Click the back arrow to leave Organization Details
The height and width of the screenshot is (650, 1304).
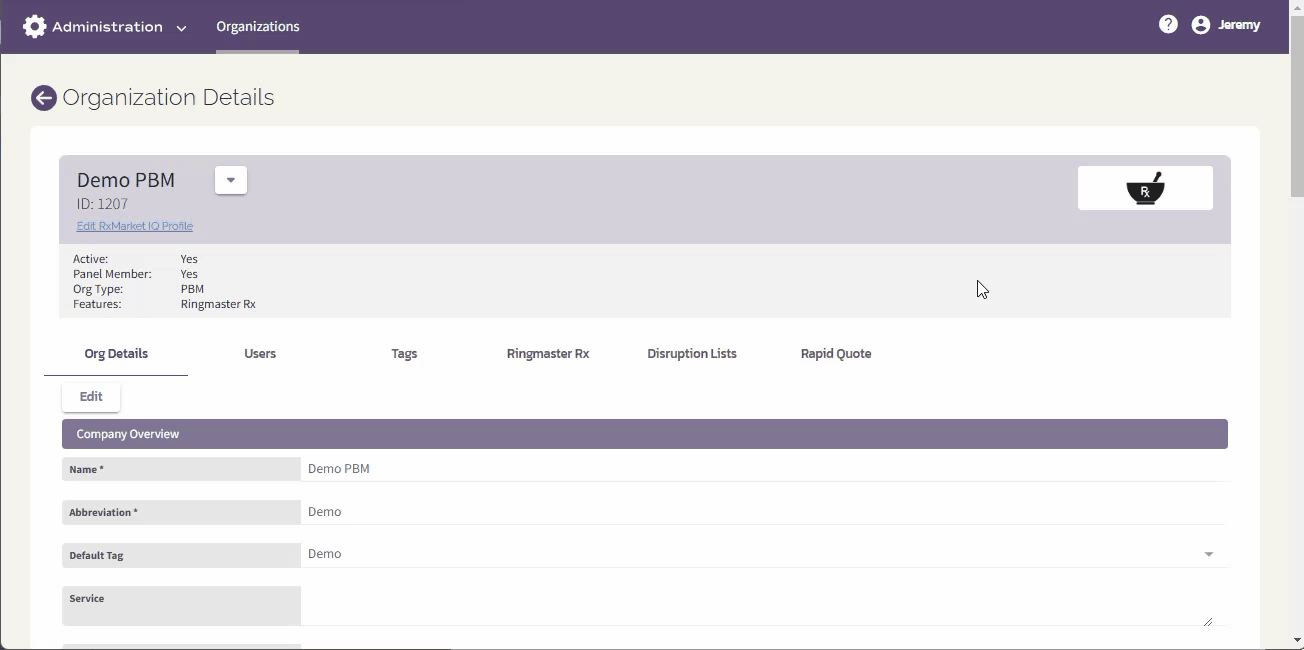tap(42, 97)
